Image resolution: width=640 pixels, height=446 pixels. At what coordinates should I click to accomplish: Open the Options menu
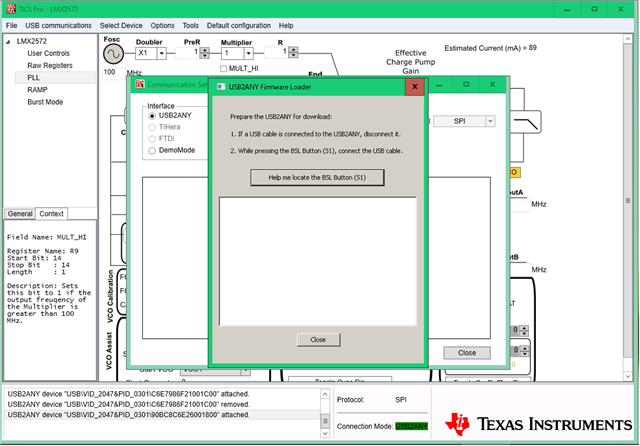(162, 25)
